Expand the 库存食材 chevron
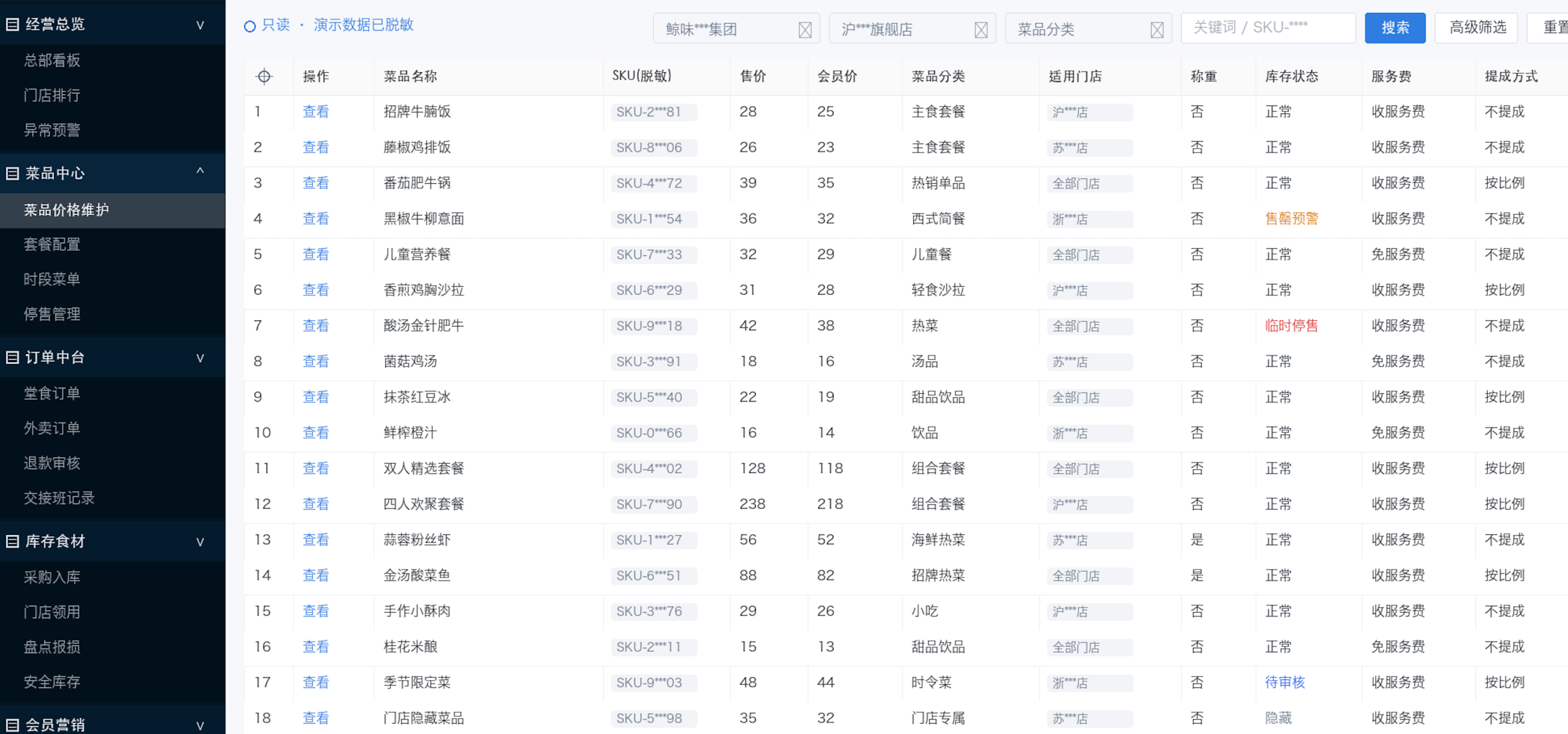Viewport: 1568px width, 734px height. (x=200, y=542)
